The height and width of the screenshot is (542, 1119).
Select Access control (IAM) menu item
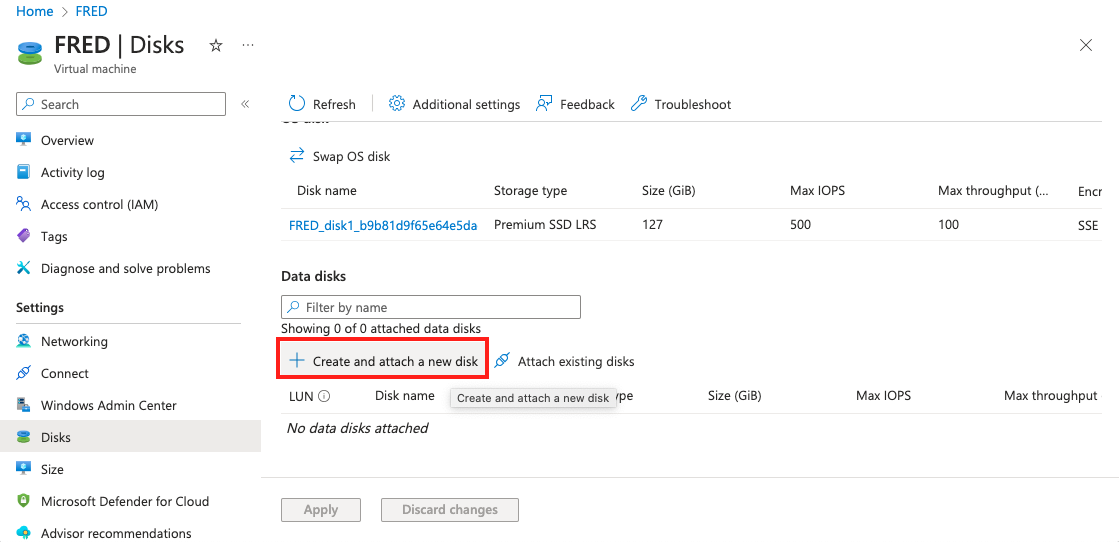point(99,204)
